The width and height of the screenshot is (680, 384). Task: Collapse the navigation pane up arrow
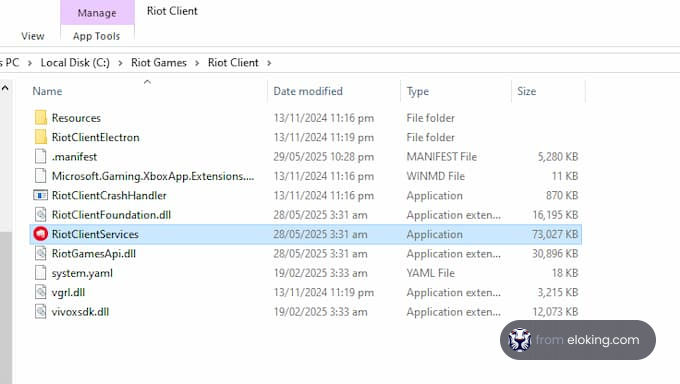[5, 89]
